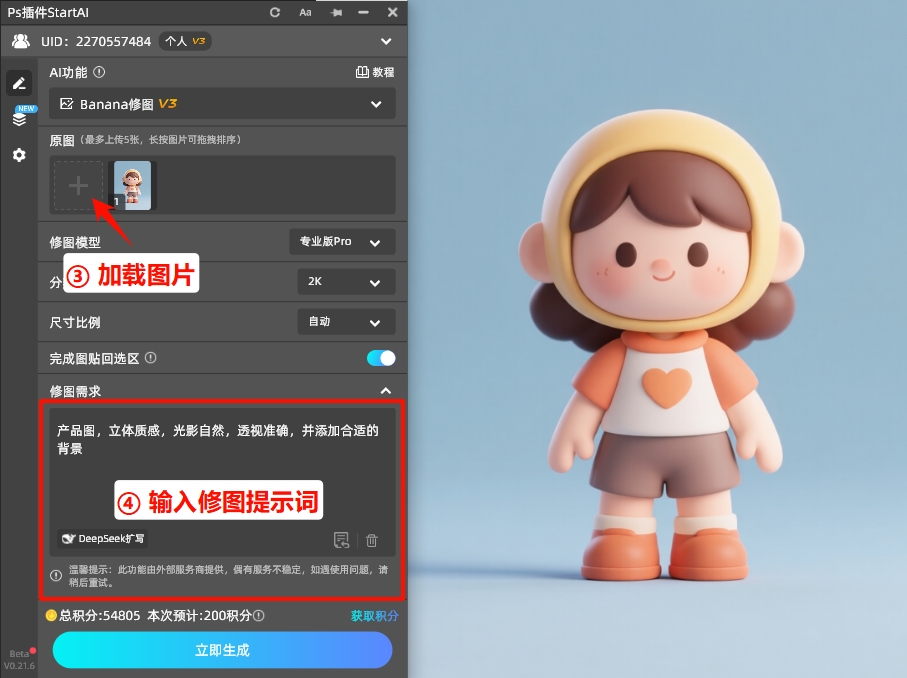Viewport: 907px width, 678px height.
Task: Click the Aa text-size icon in title bar
Action: point(305,13)
